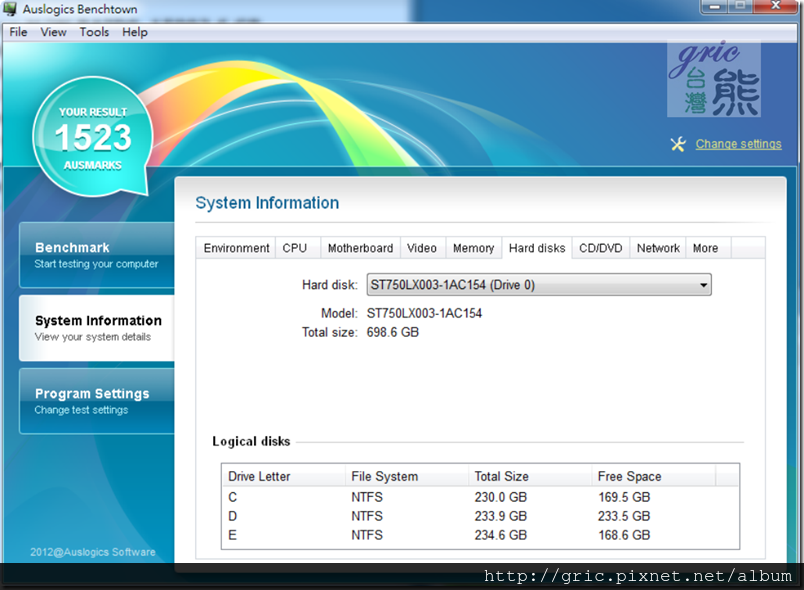Click the 234.6 GB total size value

(x=500, y=535)
